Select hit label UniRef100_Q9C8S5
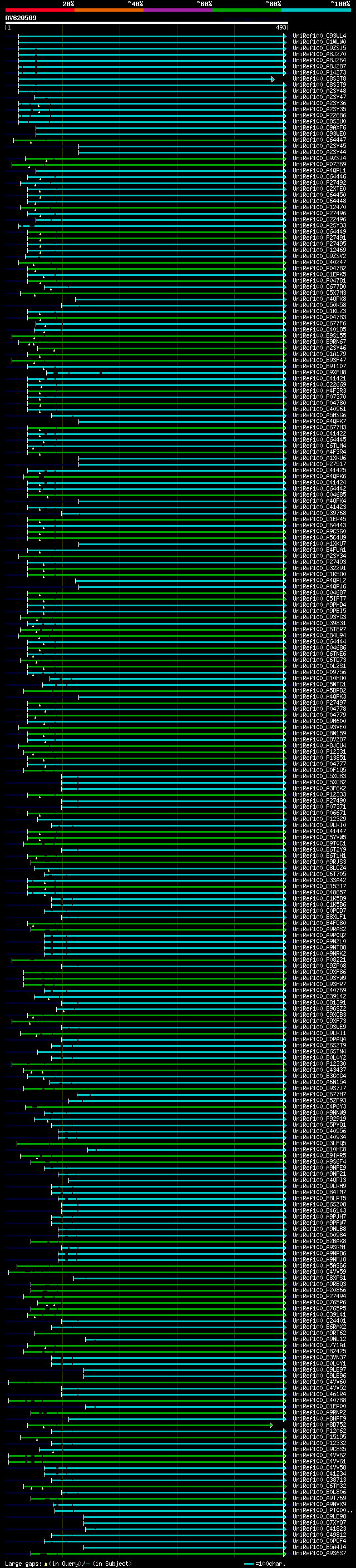The width and height of the screenshot is (356, 1568). [319, 1450]
